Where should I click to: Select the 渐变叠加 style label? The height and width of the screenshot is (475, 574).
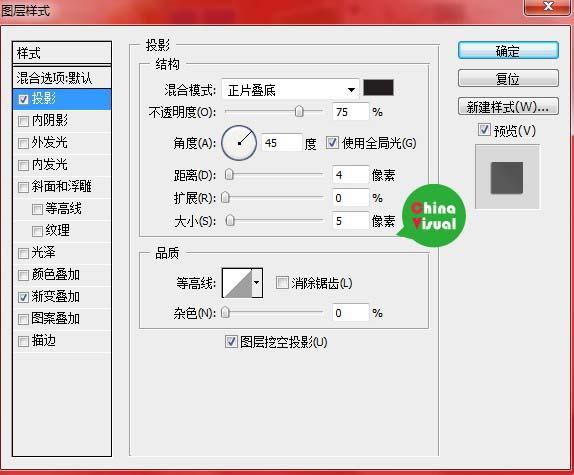tap(56, 297)
